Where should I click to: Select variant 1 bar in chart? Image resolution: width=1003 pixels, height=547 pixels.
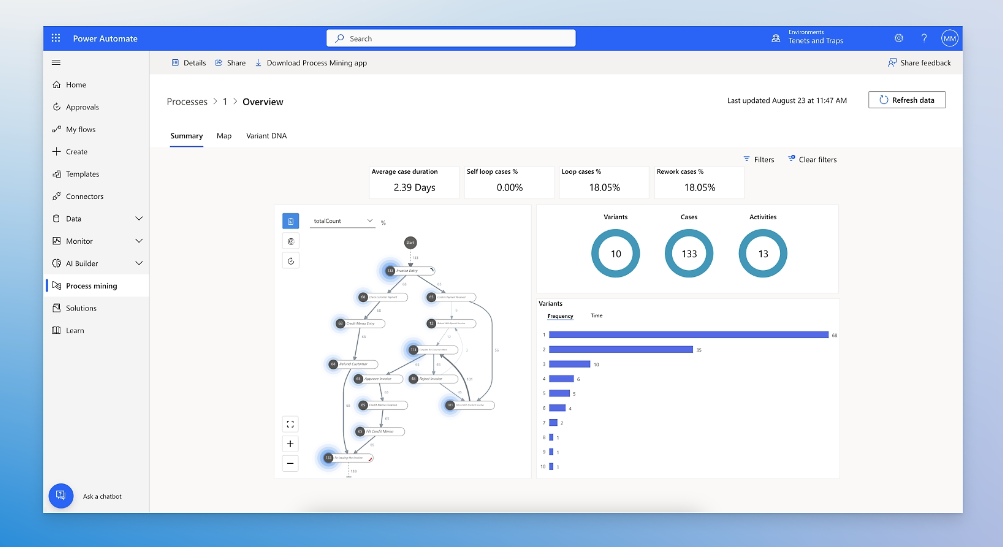[688, 335]
